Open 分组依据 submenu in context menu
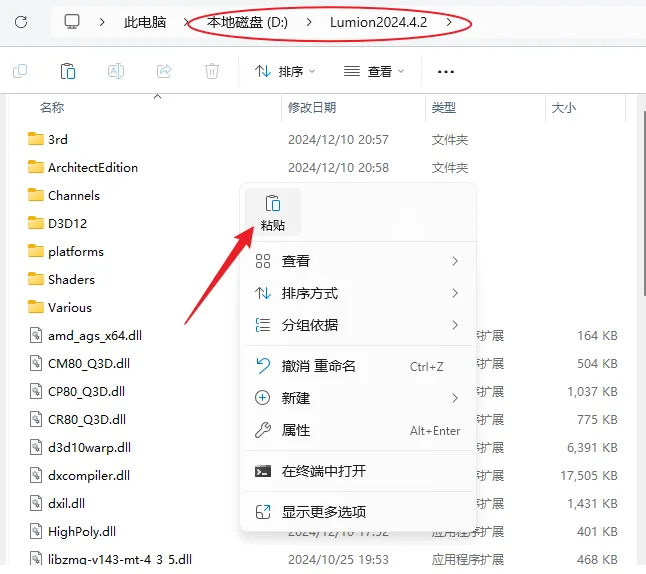The width and height of the screenshot is (646, 574). pos(357,325)
